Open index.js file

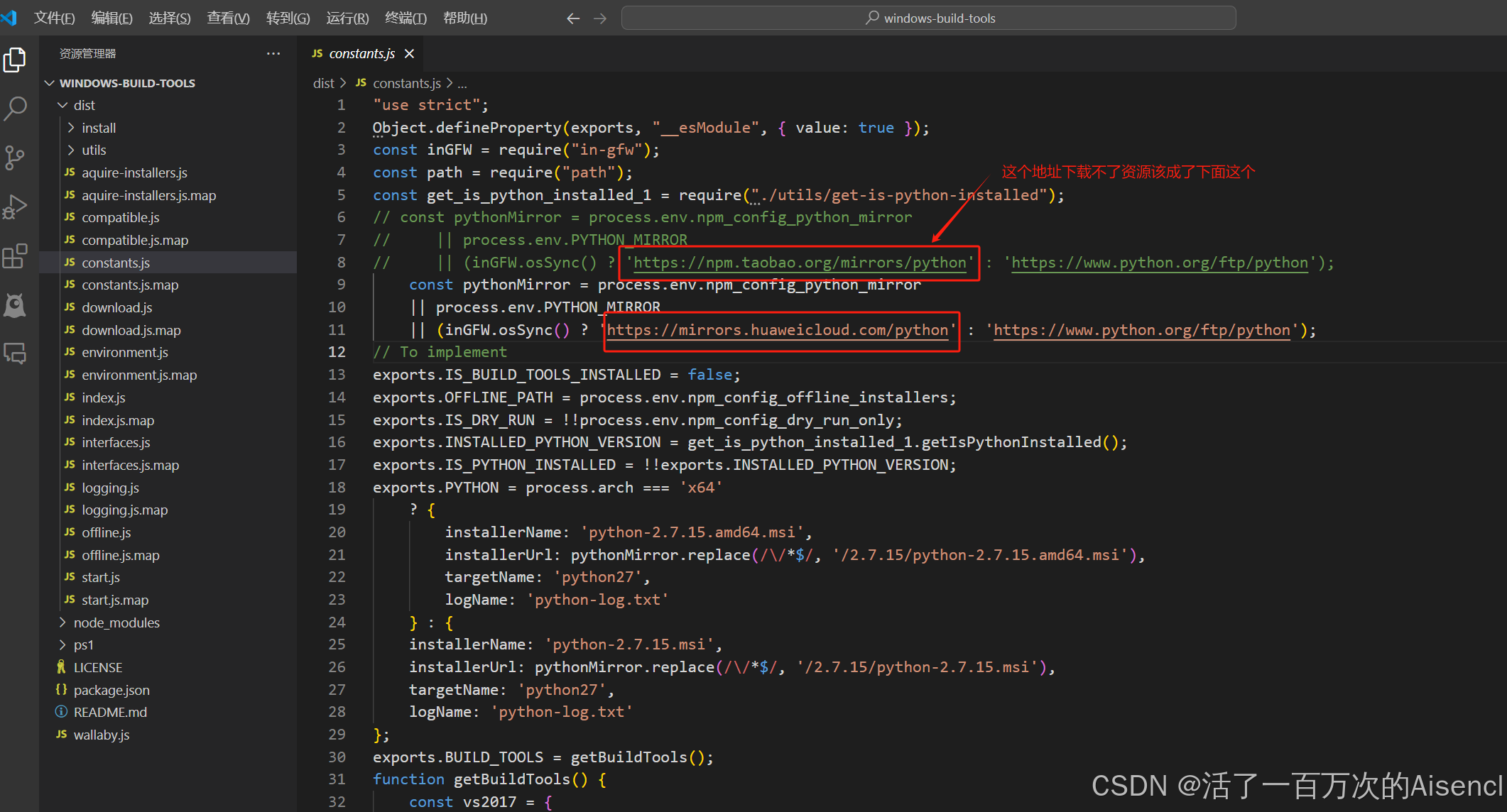(103, 397)
